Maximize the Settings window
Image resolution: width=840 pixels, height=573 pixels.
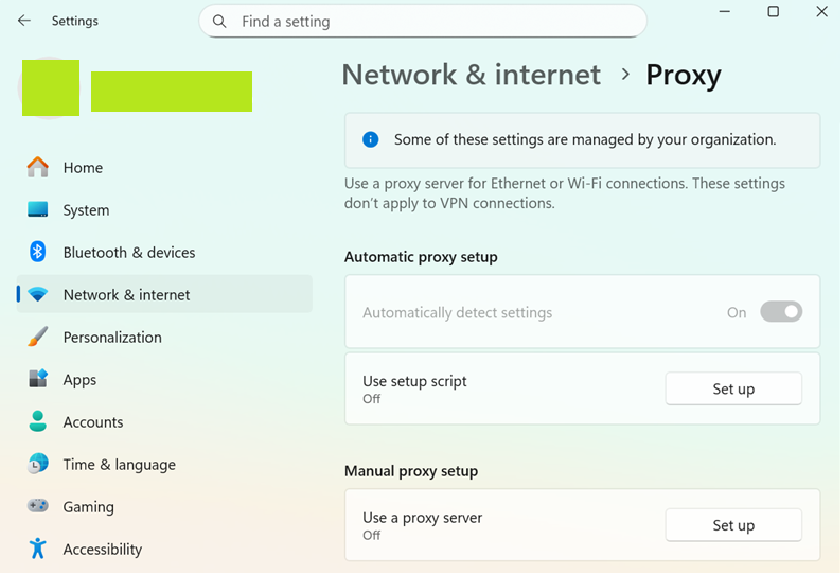coord(773,12)
